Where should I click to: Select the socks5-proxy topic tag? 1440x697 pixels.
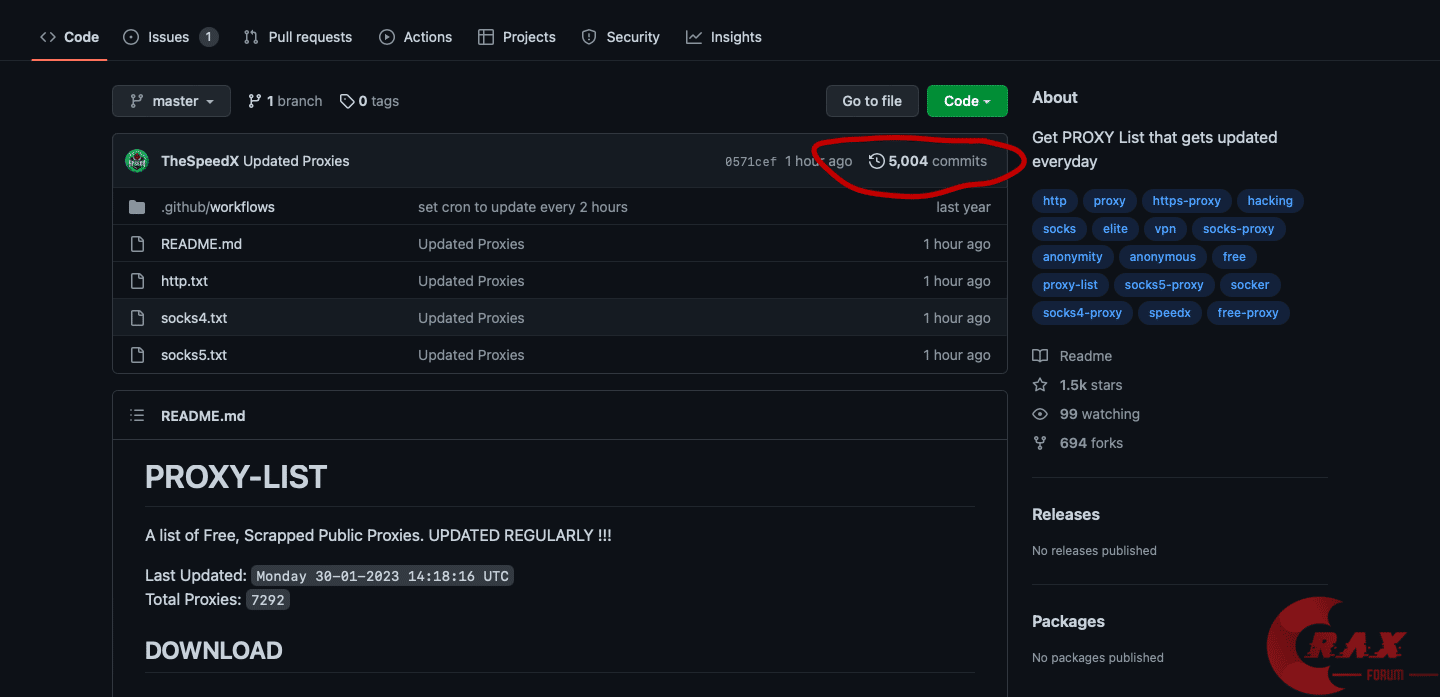pyautogui.click(x=1163, y=285)
